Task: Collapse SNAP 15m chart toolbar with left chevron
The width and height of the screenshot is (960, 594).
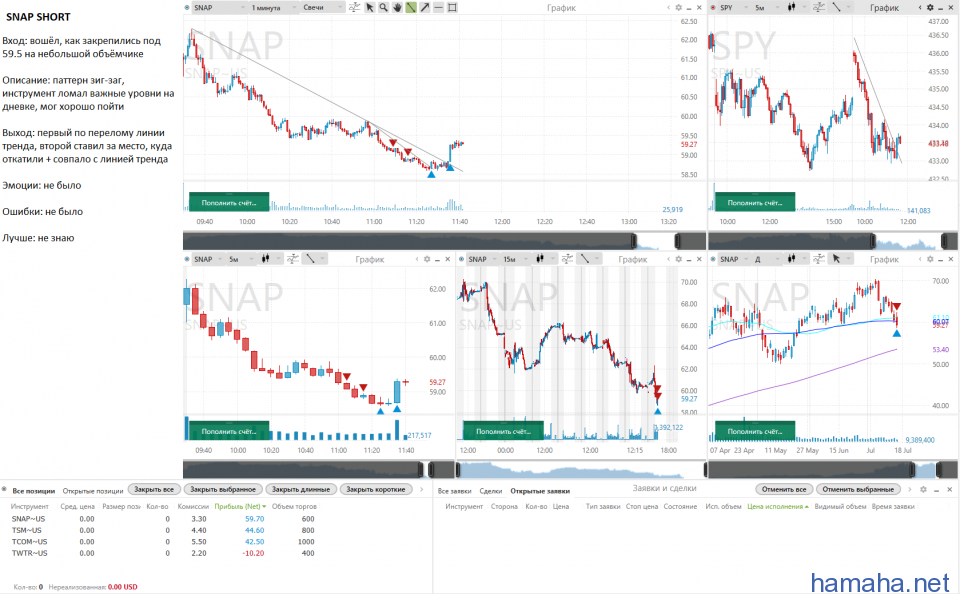Action: pyautogui.click(x=669, y=259)
